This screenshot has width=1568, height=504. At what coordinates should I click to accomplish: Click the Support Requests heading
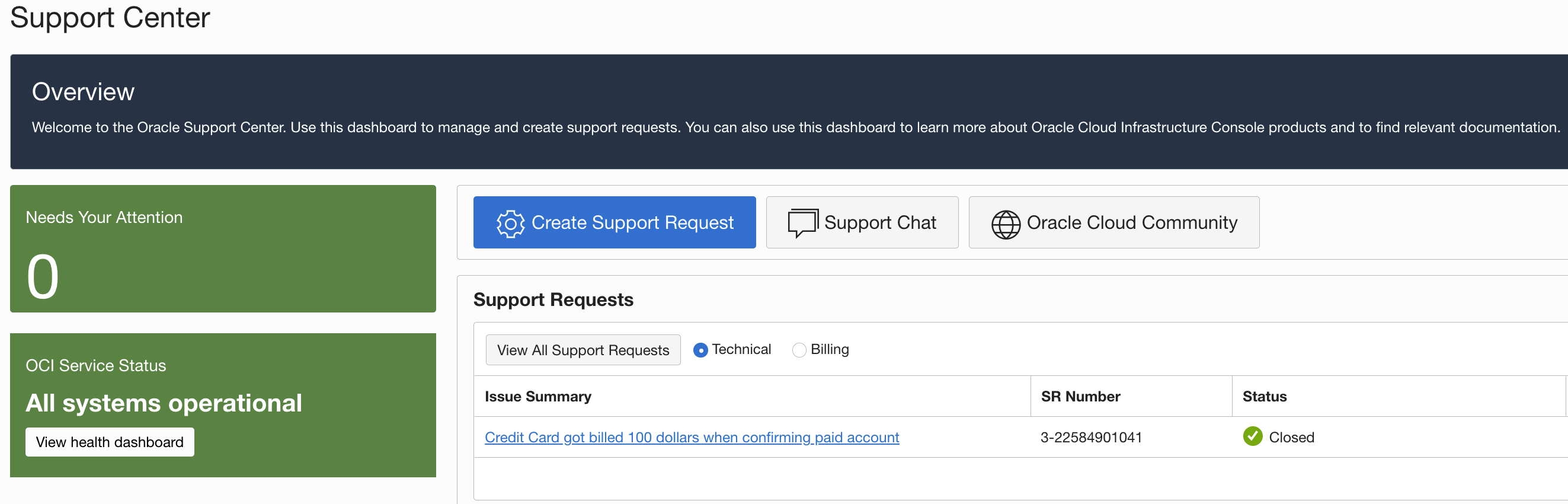pos(553,299)
